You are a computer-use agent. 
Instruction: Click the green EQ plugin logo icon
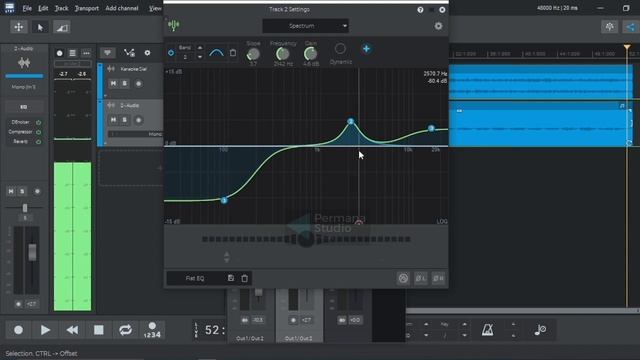tap(173, 25)
